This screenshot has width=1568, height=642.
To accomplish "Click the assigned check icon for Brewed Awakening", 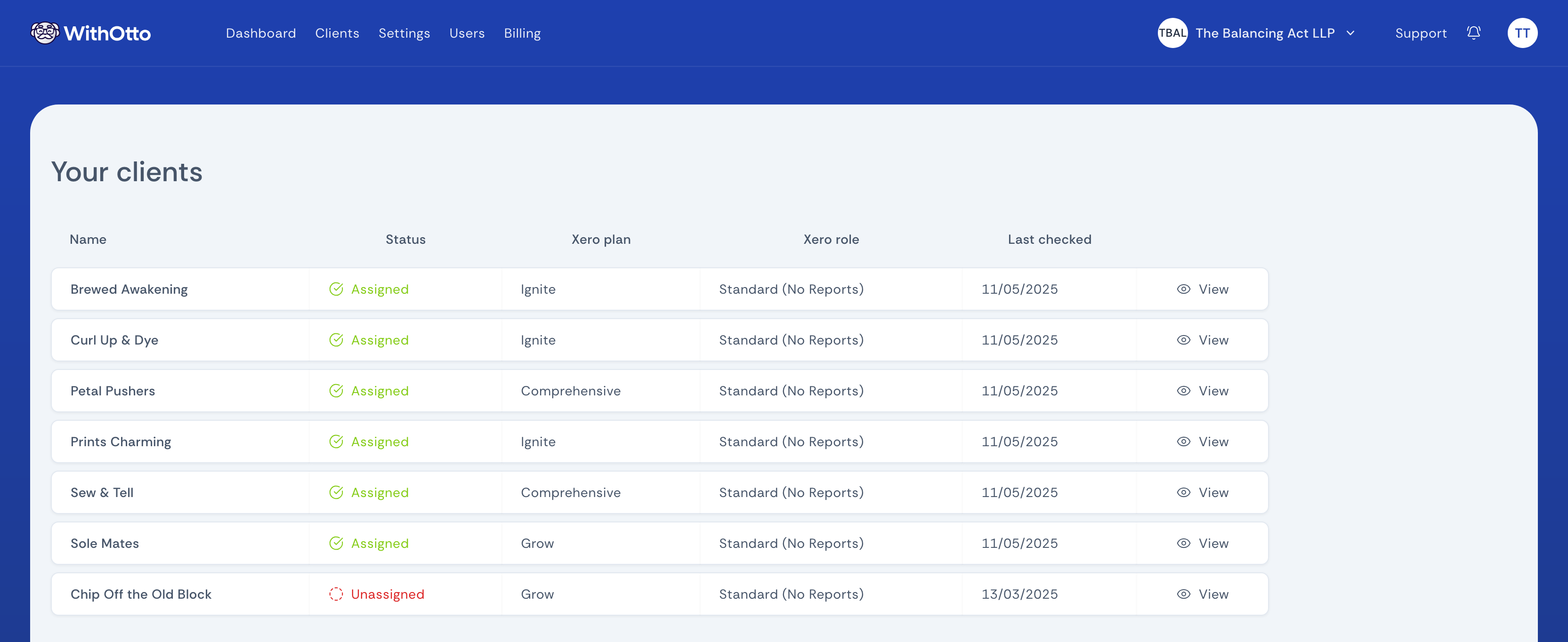I will 336,289.
